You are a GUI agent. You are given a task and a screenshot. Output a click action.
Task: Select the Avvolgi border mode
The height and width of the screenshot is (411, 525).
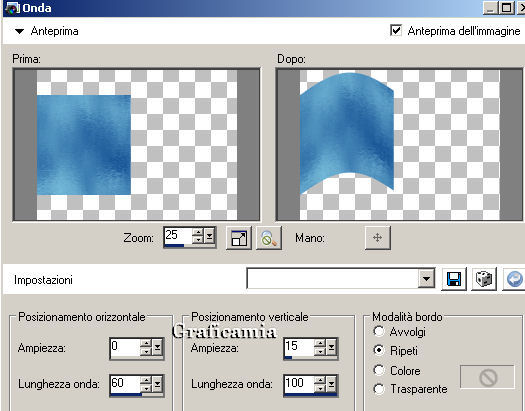[379, 331]
